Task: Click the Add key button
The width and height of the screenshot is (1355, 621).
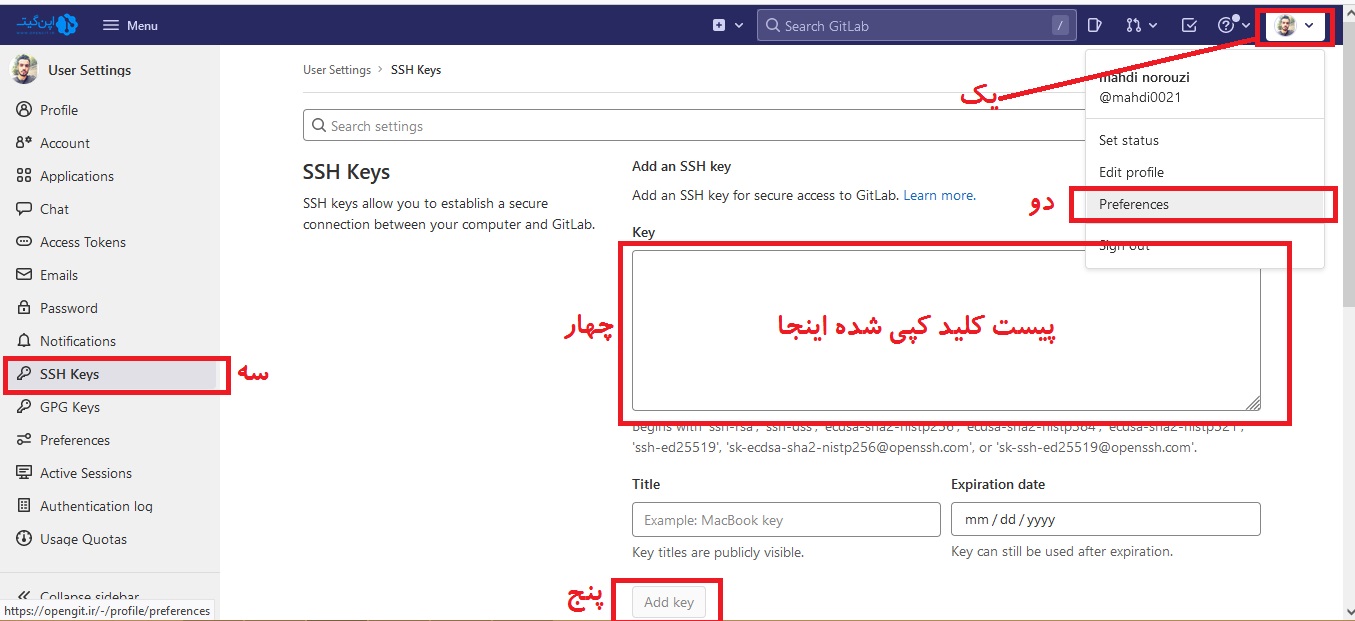Action: coord(669,602)
